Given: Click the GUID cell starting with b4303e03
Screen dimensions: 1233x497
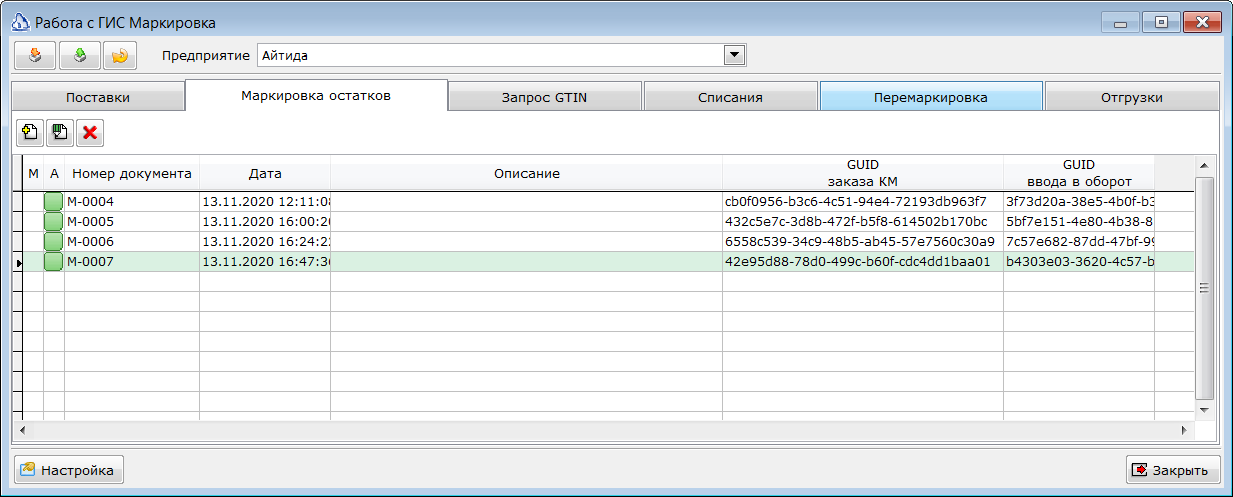Looking at the screenshot, I should click(1079, 262).
